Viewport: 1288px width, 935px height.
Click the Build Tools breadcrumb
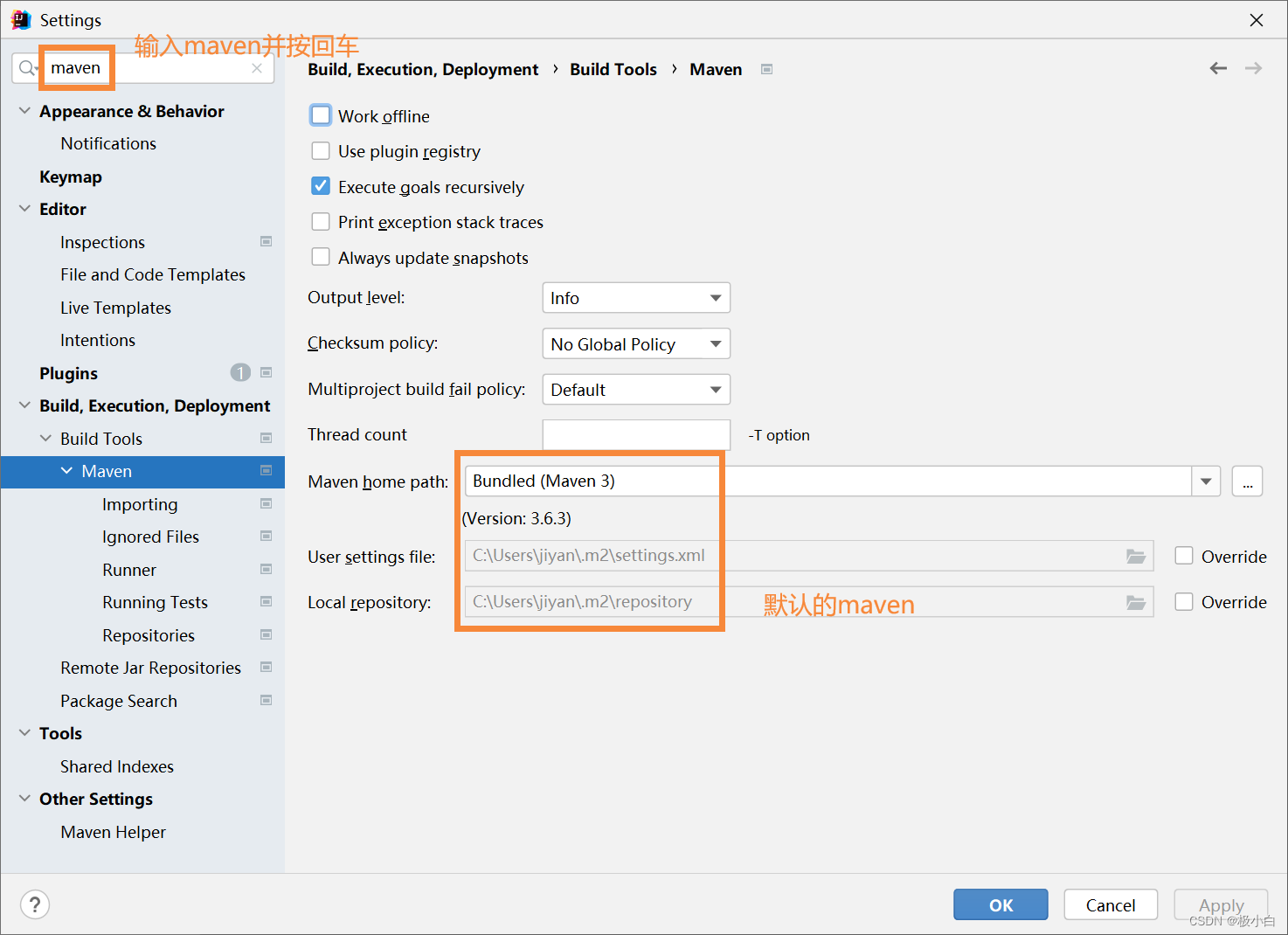coord(613,69)
